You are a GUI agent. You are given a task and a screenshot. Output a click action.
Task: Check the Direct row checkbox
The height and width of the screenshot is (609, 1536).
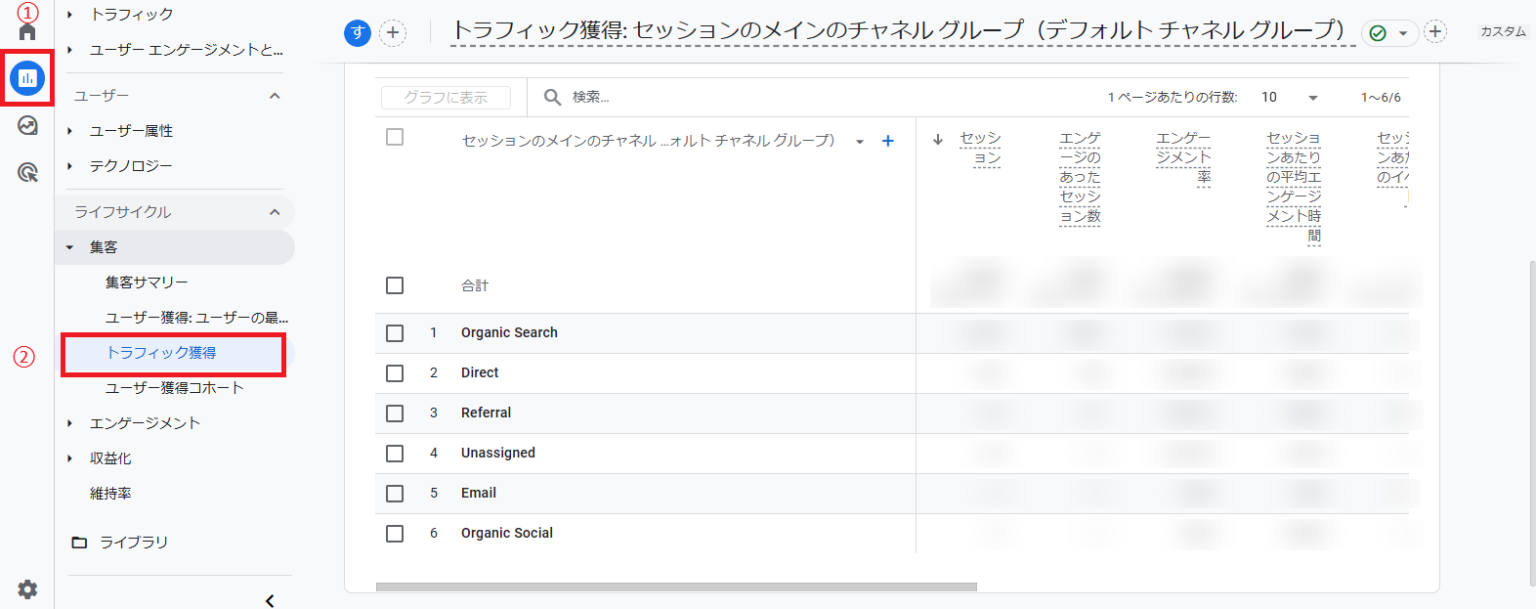(394, 372)
